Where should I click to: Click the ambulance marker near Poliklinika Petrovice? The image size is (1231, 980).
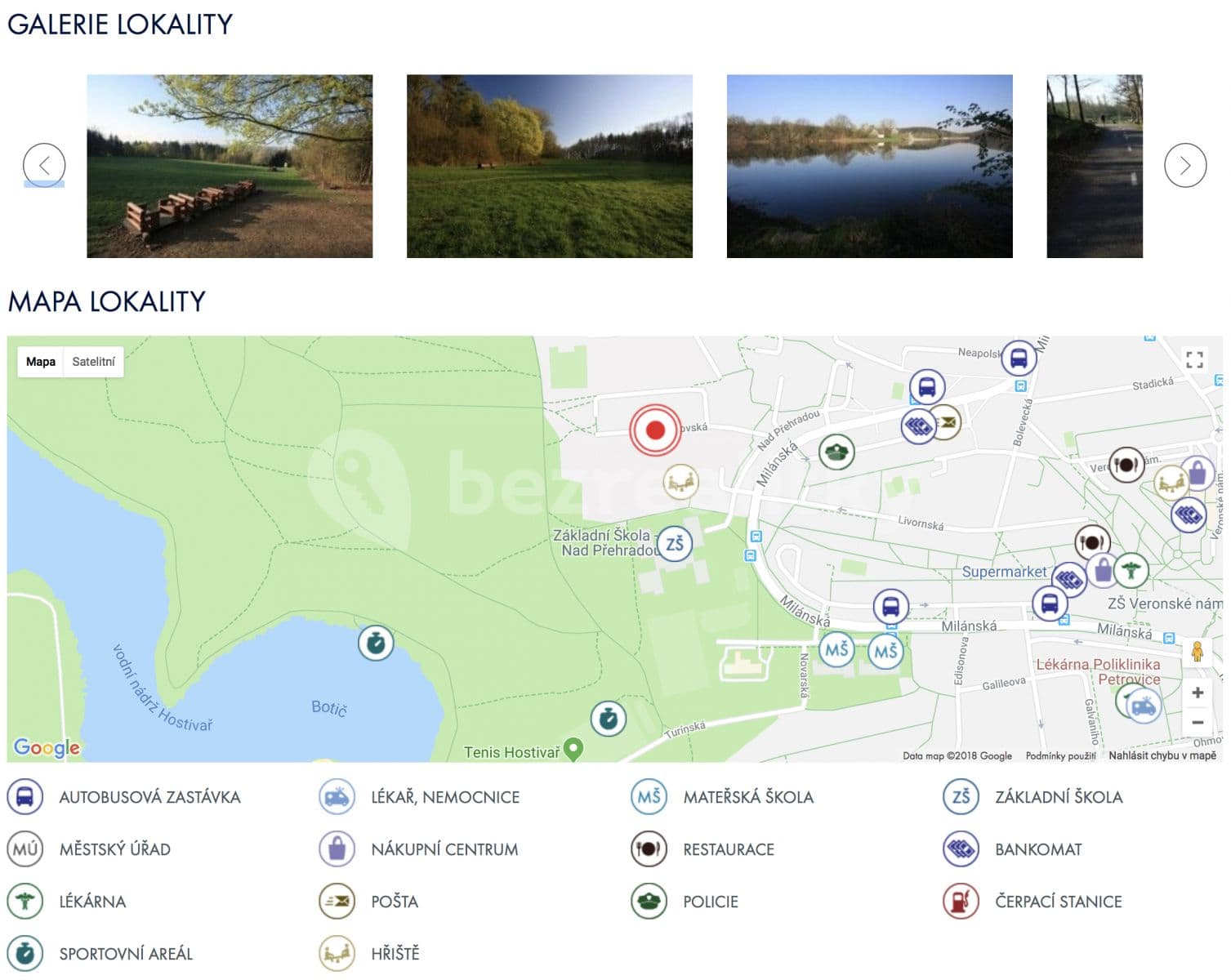(1143, 705)
